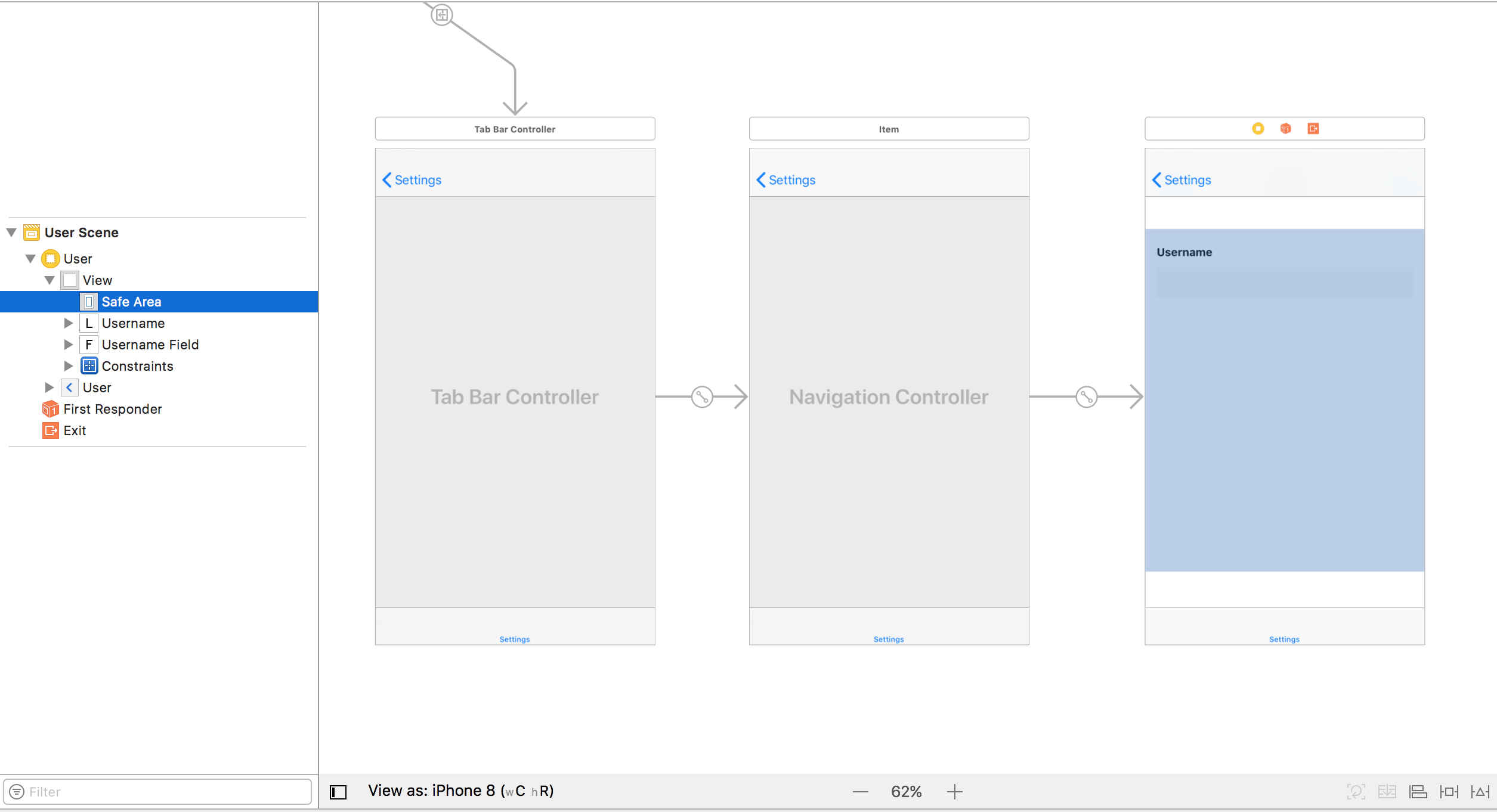Collapse the View disclosure triangle

click(x=50, y=280)
